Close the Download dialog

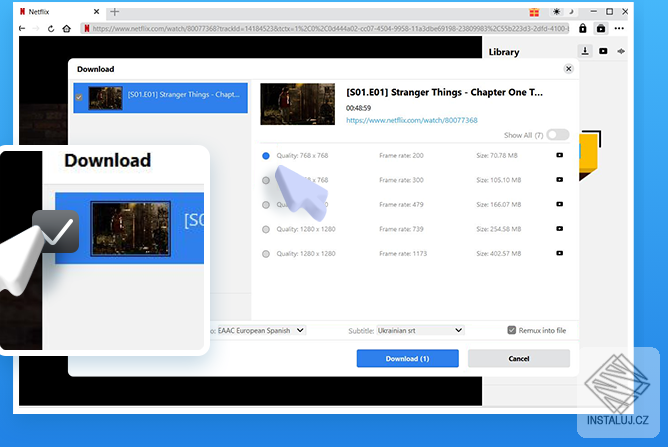pyautogui.click(x=568, y=69)
